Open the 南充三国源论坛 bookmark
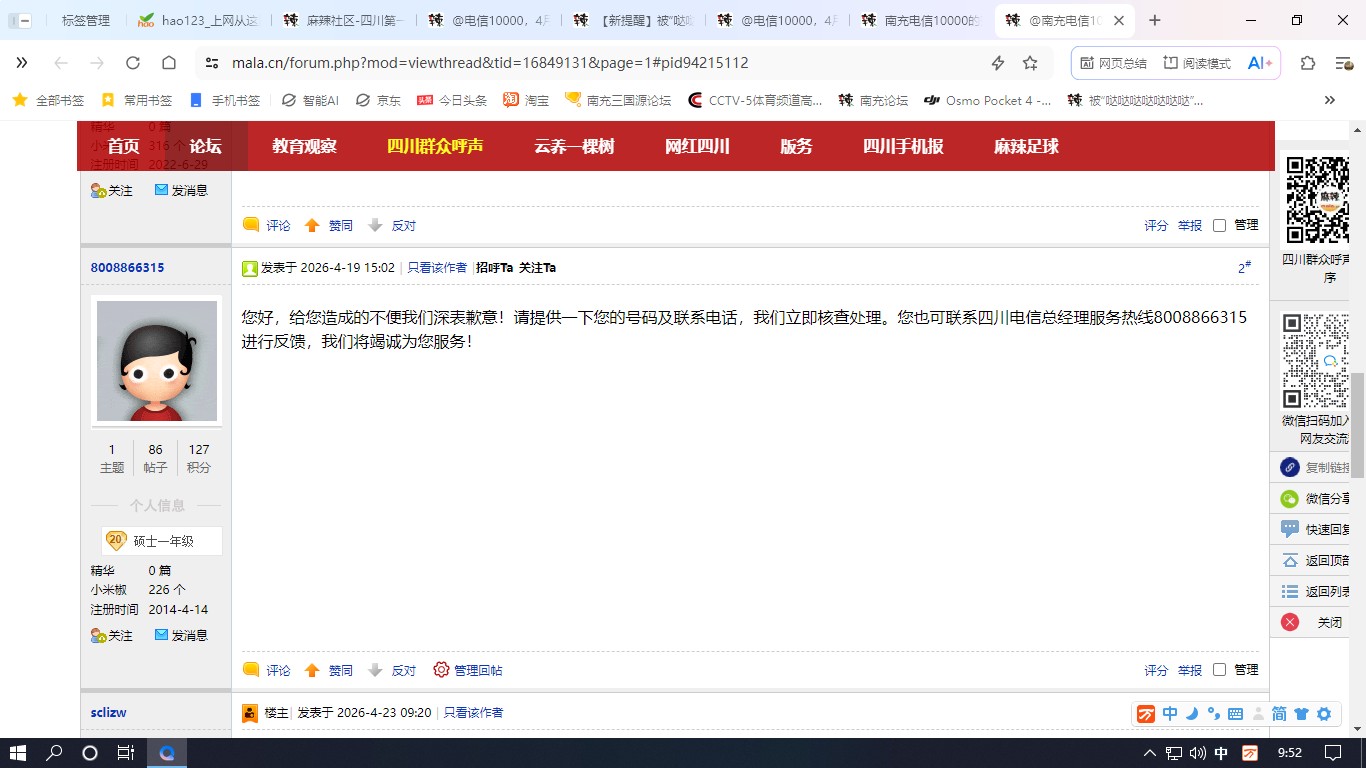1366x768 pixels. click(x=618, y=100)
